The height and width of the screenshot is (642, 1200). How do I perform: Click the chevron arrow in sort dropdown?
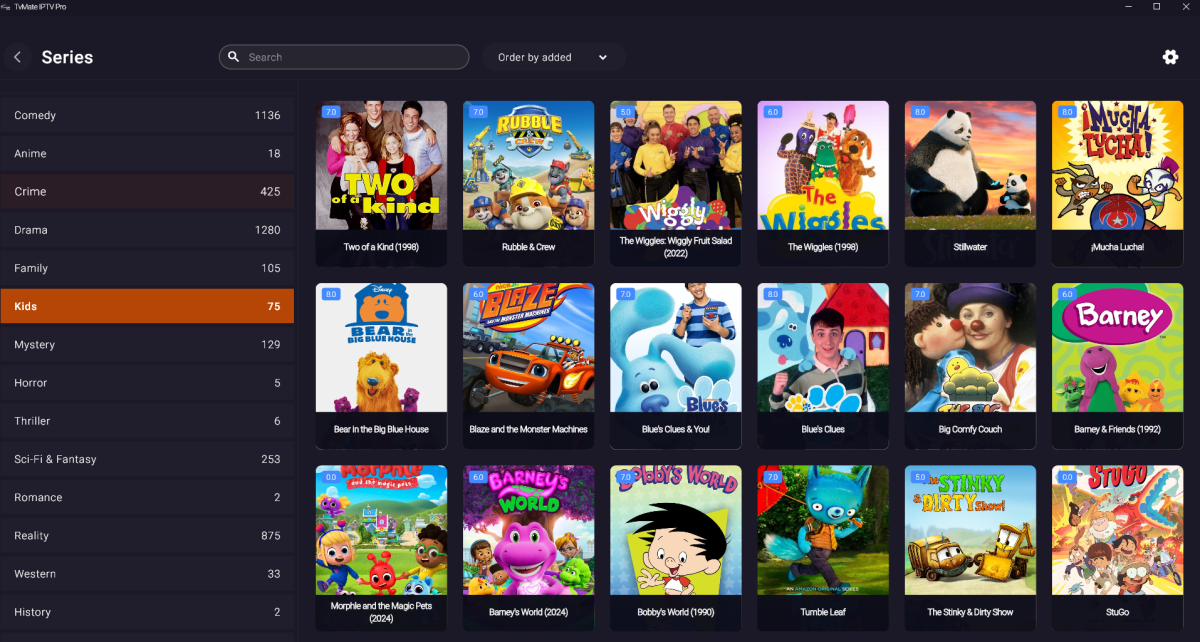pos(603,57)
